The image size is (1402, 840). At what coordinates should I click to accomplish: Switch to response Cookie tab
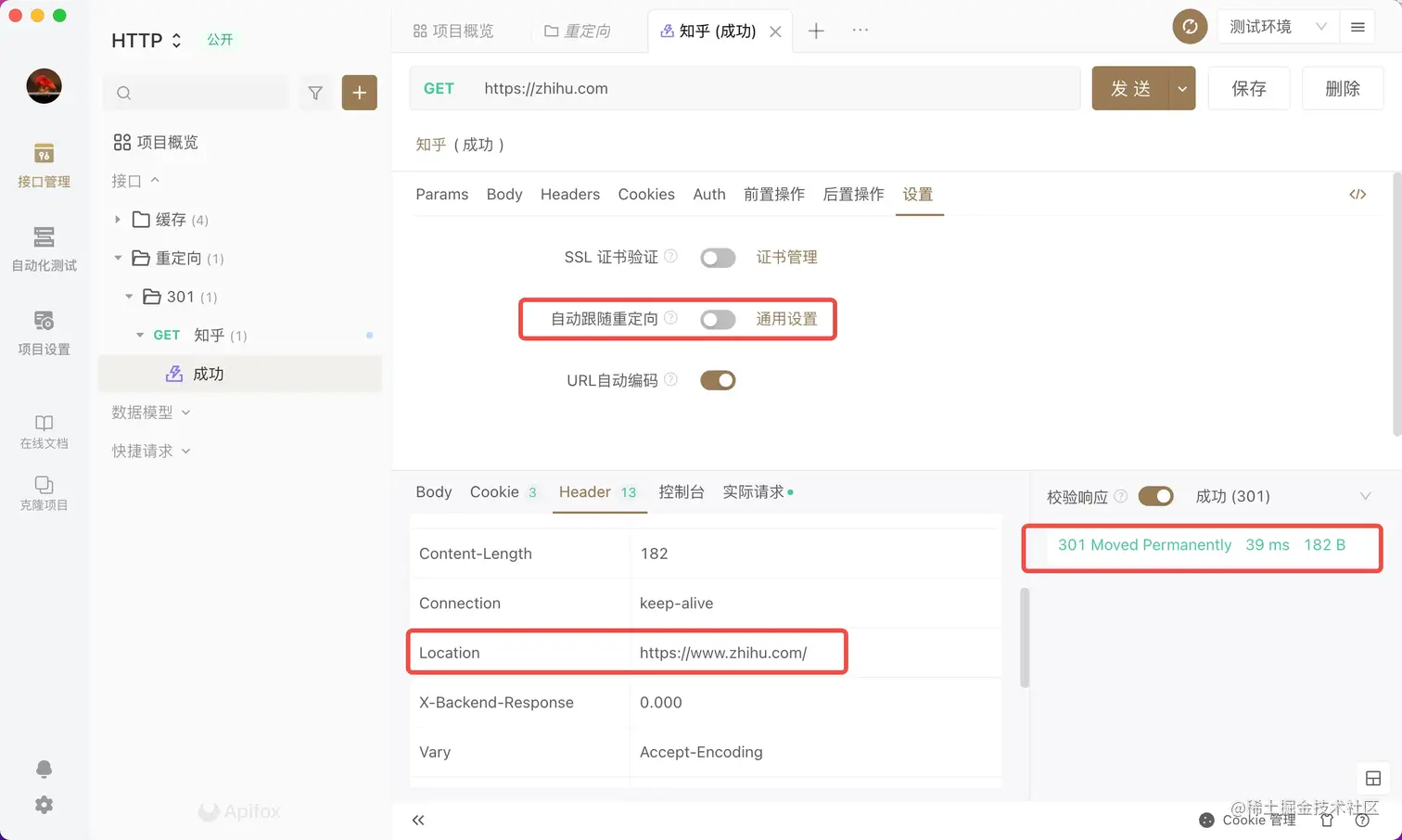coord(503,492)
